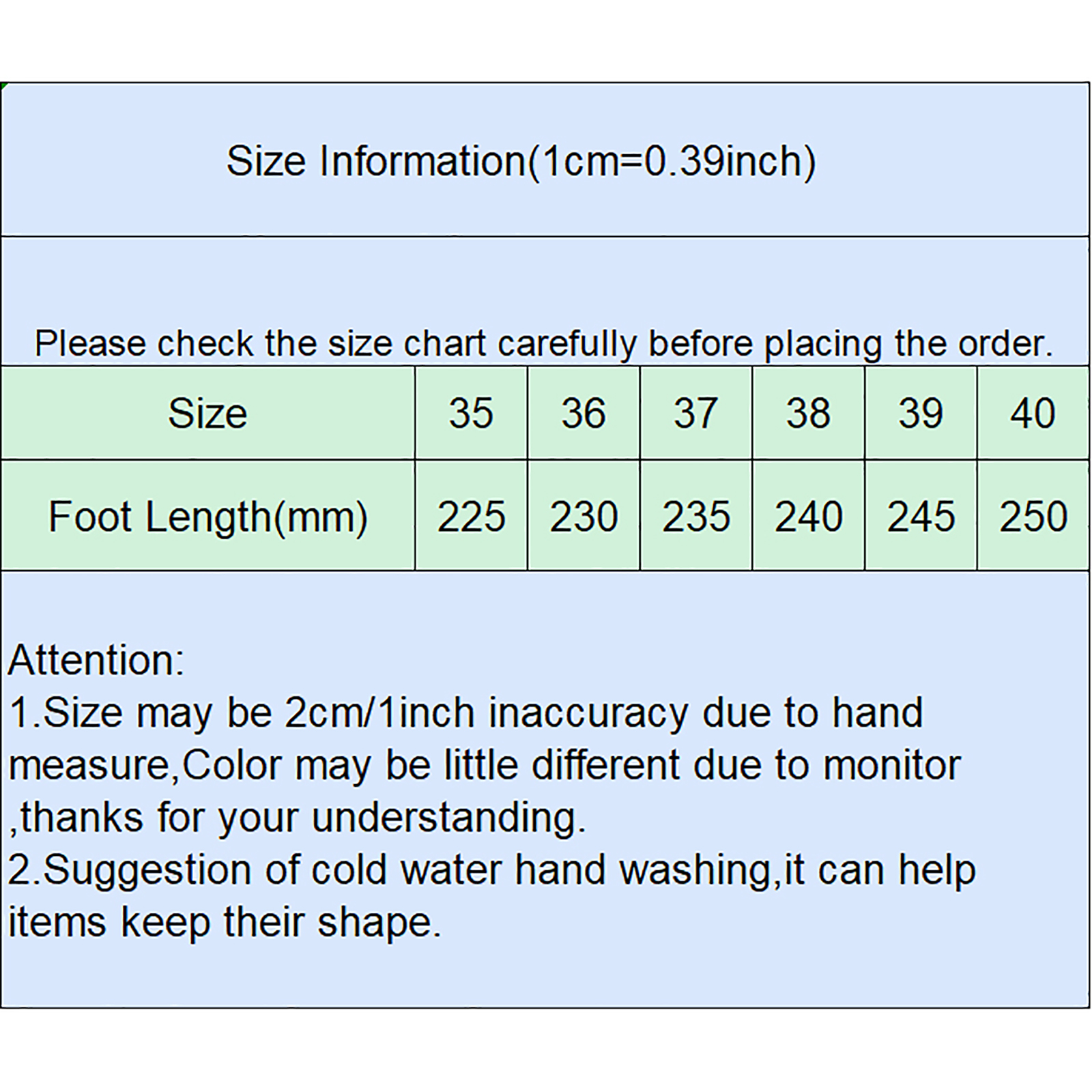Select the 245 foot length cell
1092x1092 pixels.
click(921, 516)
